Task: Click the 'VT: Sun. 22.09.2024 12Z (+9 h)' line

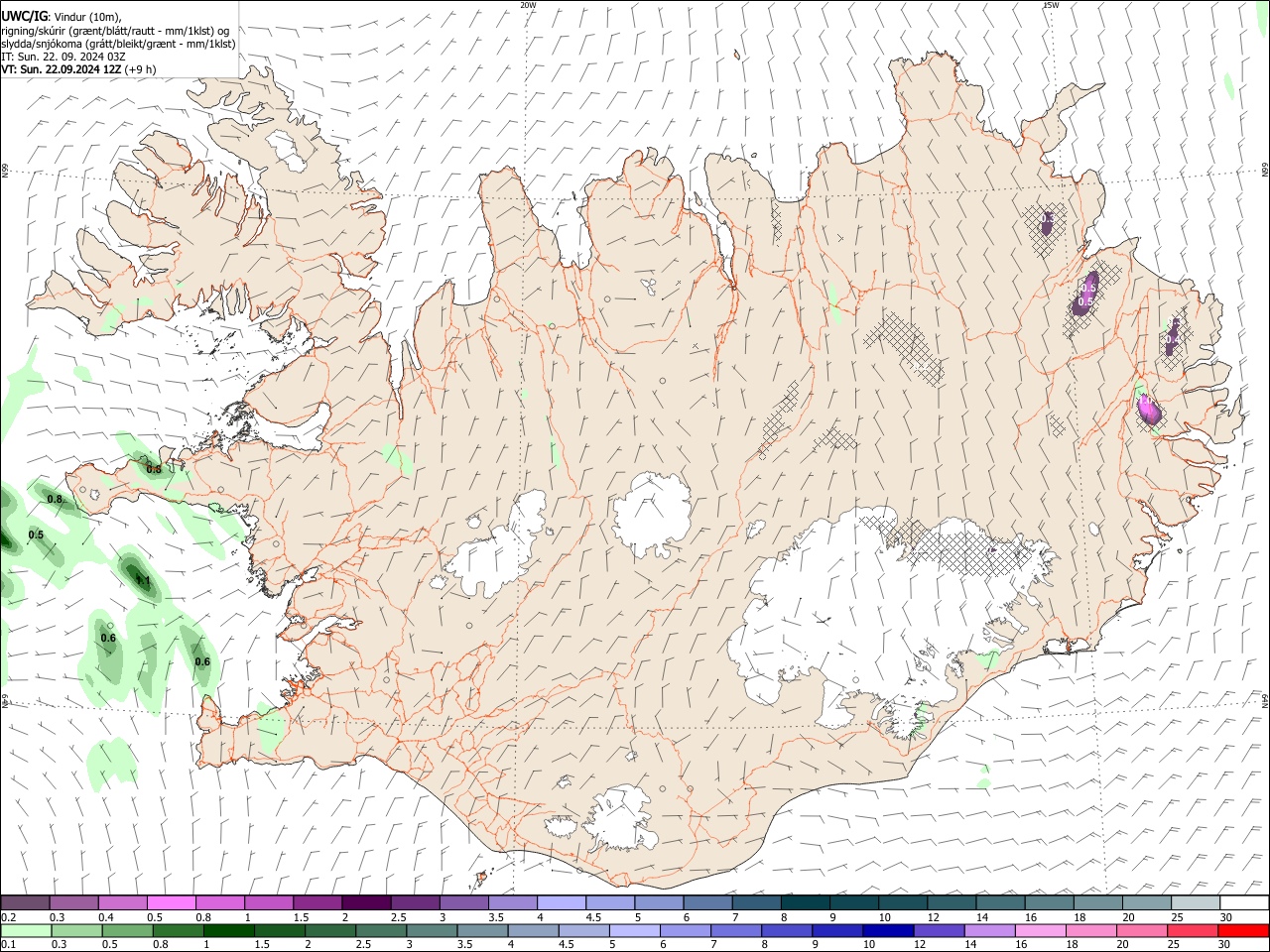Action: point(78,69)
